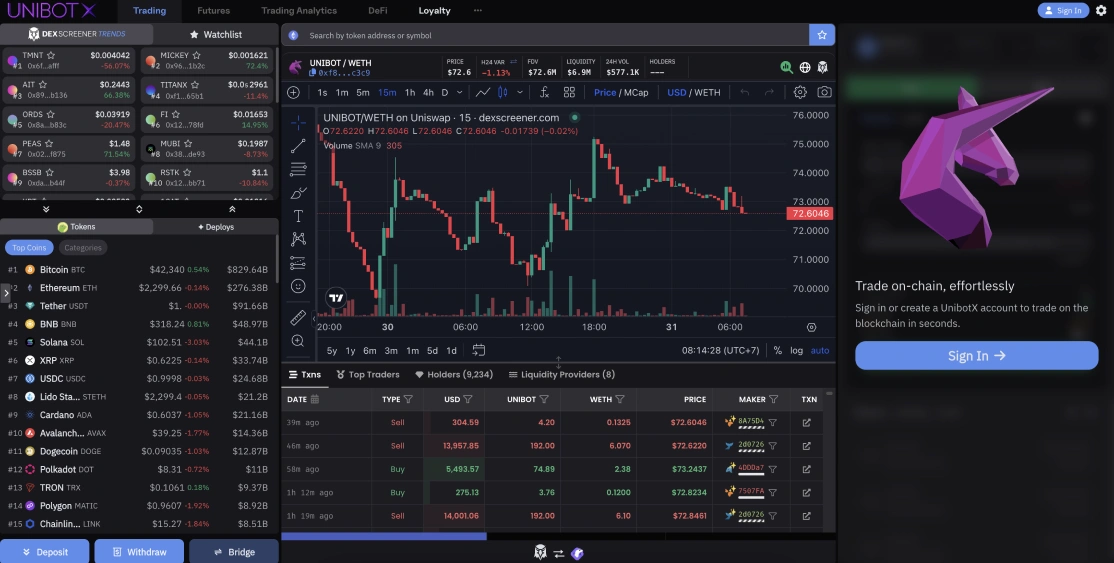The height and width of the screenshot is (563, 1114).
Task: Select the zoom in tool
Action: pos(298,341)
